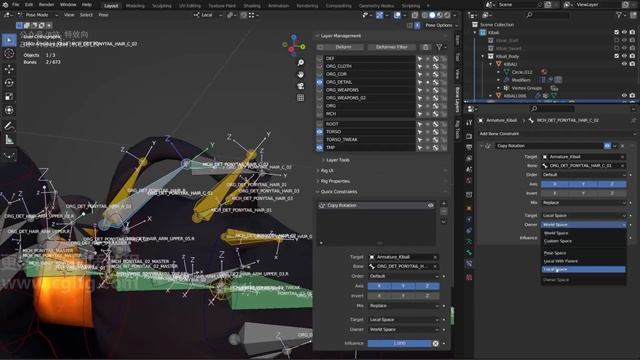Collapse the Kiball_Body tree item
This screenshot has height=360, width=640.
[483, 56]
